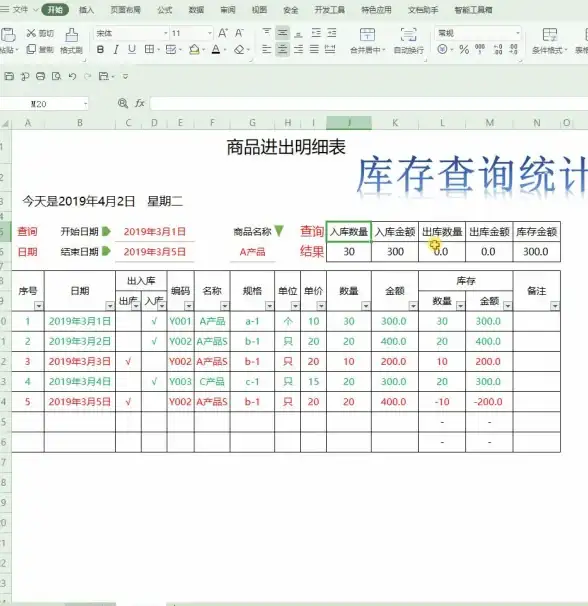Click the currency format icon

[442, 49]
